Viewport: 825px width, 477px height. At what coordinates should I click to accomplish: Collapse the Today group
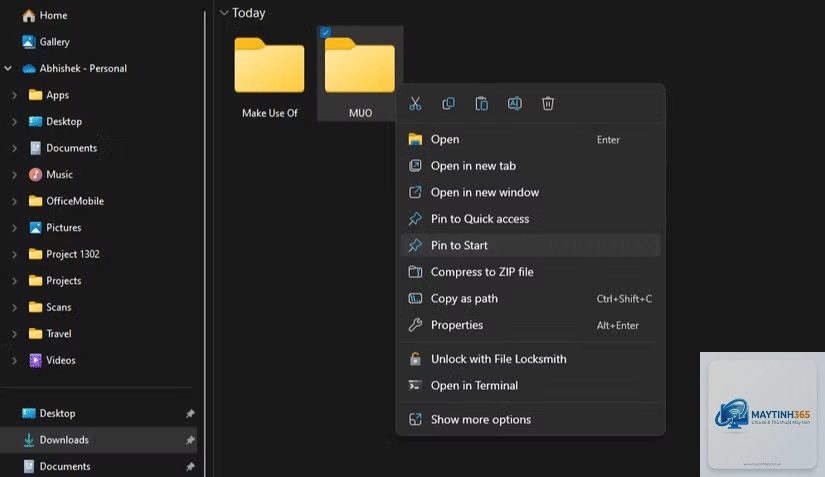(x=224, y=13)
